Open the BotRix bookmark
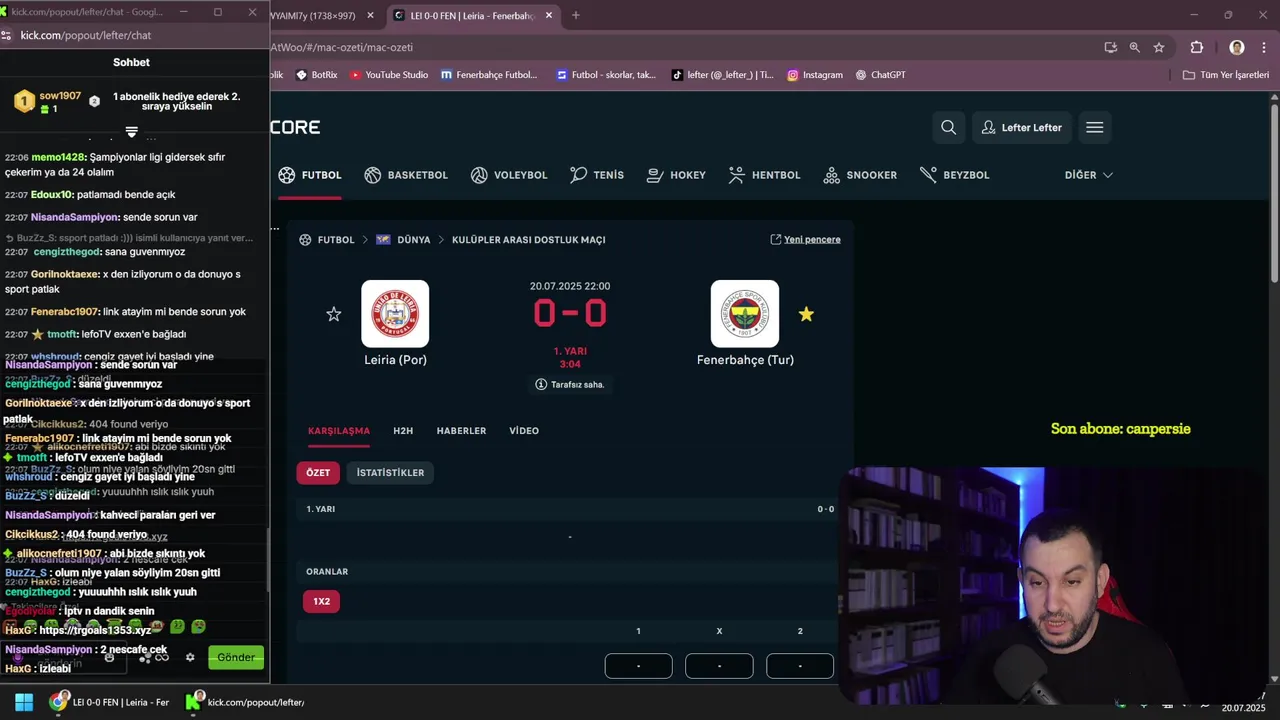Image resolution: width=1280 pixels, height=720 pixels. (316, 75)
